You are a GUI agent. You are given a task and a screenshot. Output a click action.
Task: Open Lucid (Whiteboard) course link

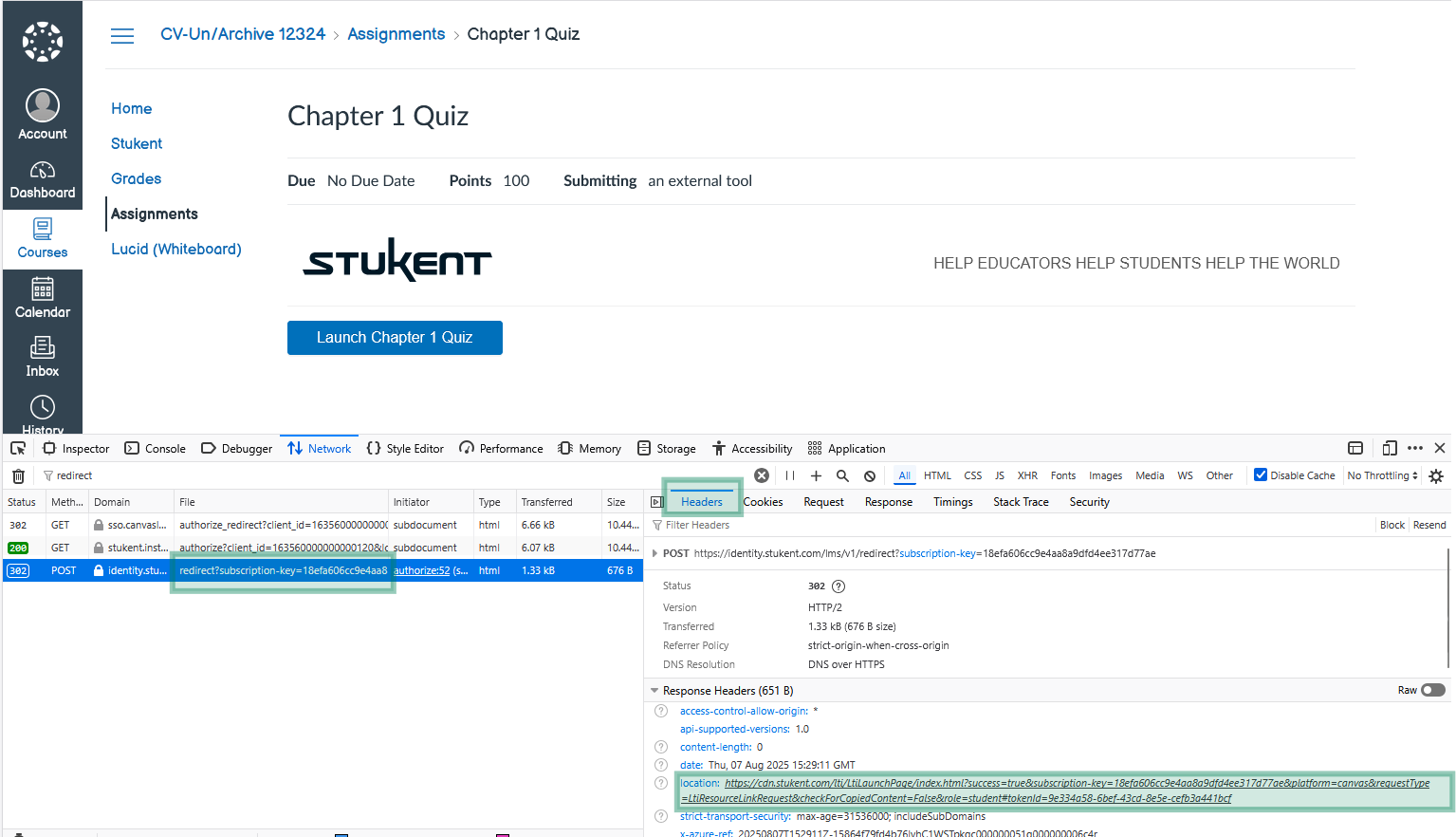(176, 249)
